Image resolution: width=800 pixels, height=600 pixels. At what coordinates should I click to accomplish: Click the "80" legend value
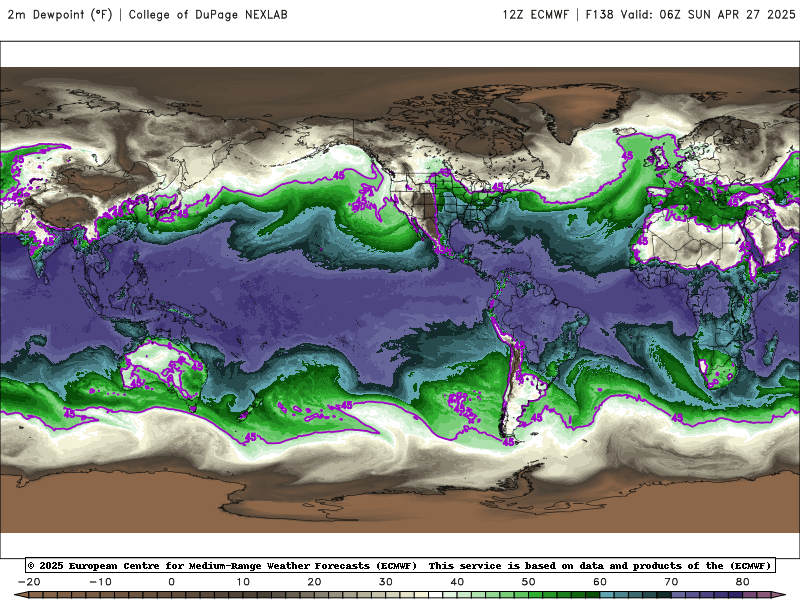pyautogui.click(x=743, y=582)
